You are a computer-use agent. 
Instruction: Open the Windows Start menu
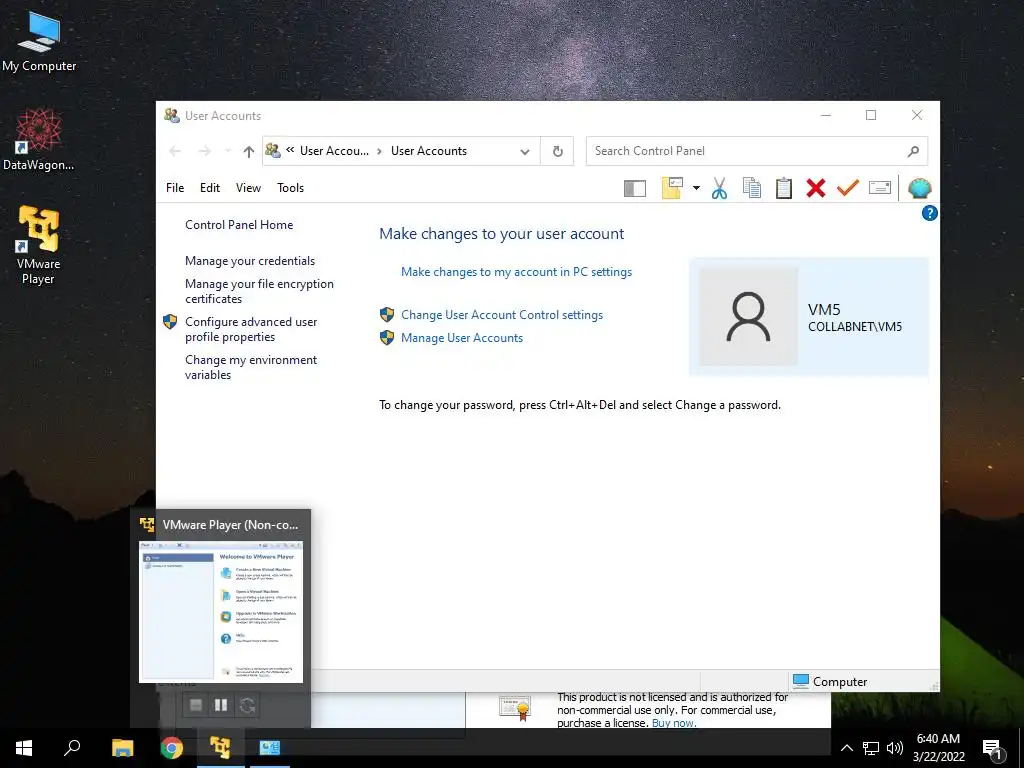click(x=24, y=747)
